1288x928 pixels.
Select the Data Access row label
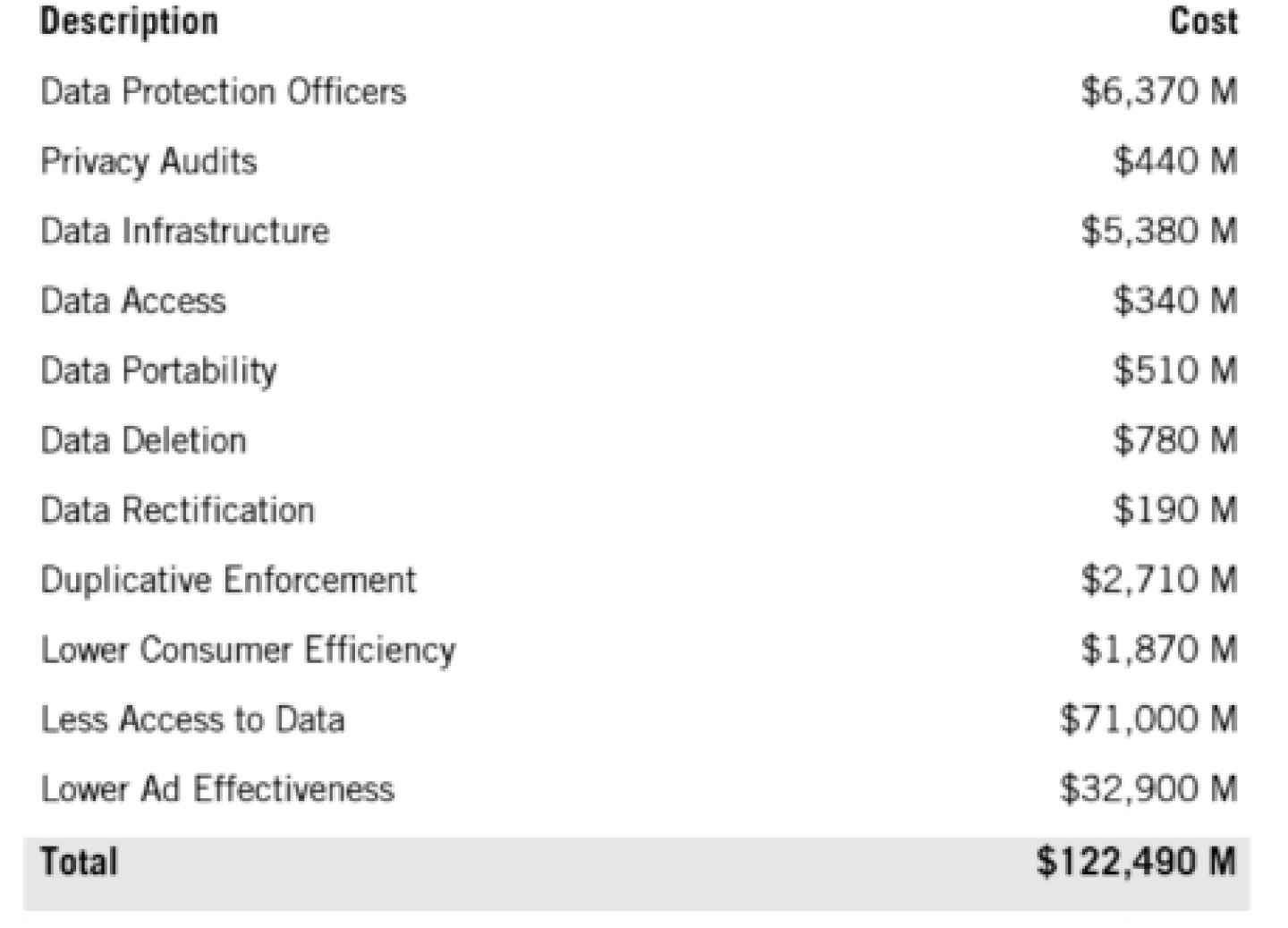click(133, 301)
